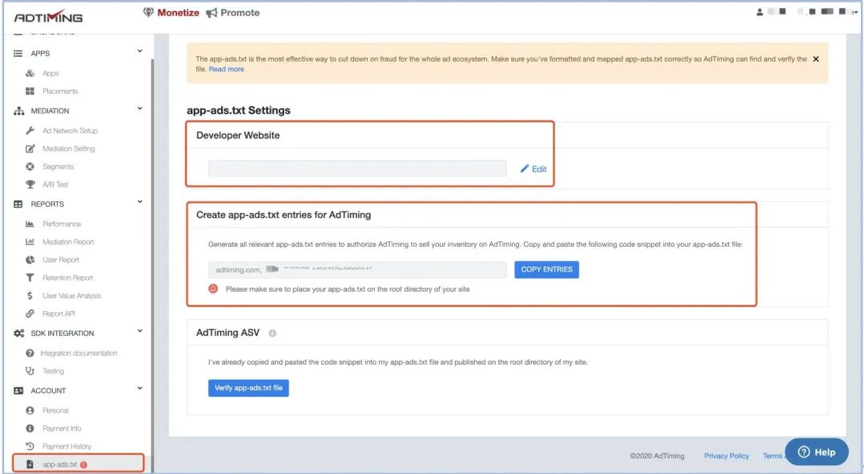Collapse the REPORTS sidebar section

point(139,202)
